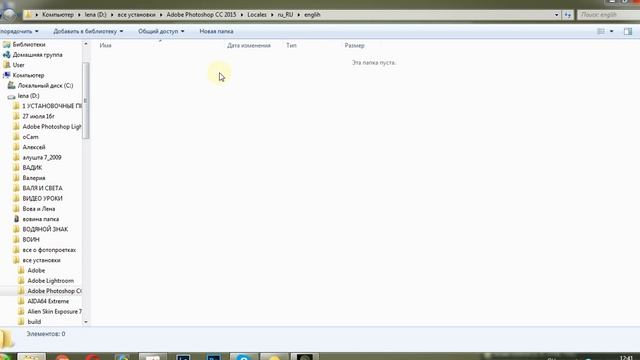The image size is (640, 360).
Task: Click the taskbar clock
Action: 626,358
